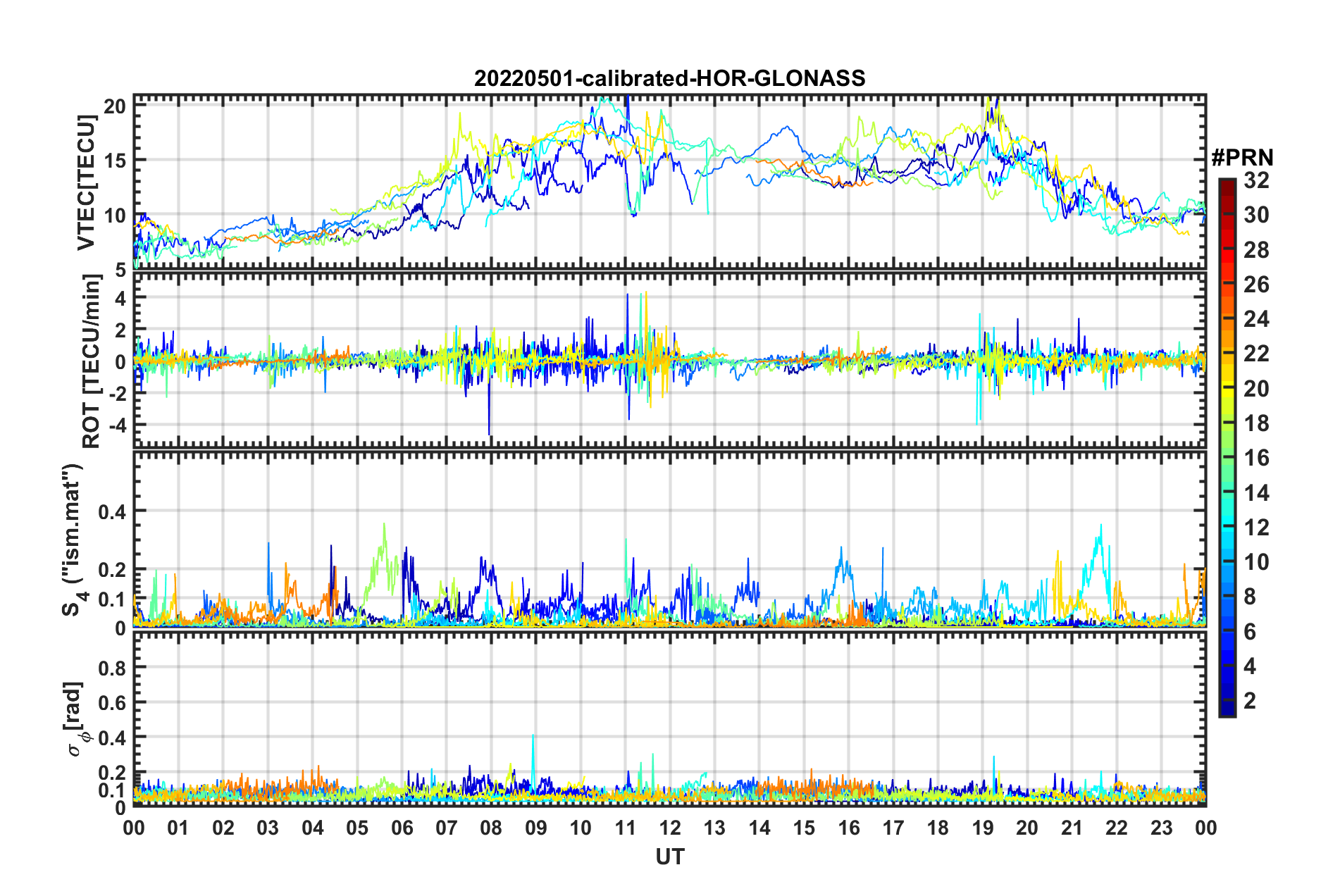Click the sigma phi [rad] y-axis label
This screenshot has width=1340, height=896.
(x=76, y=718)
